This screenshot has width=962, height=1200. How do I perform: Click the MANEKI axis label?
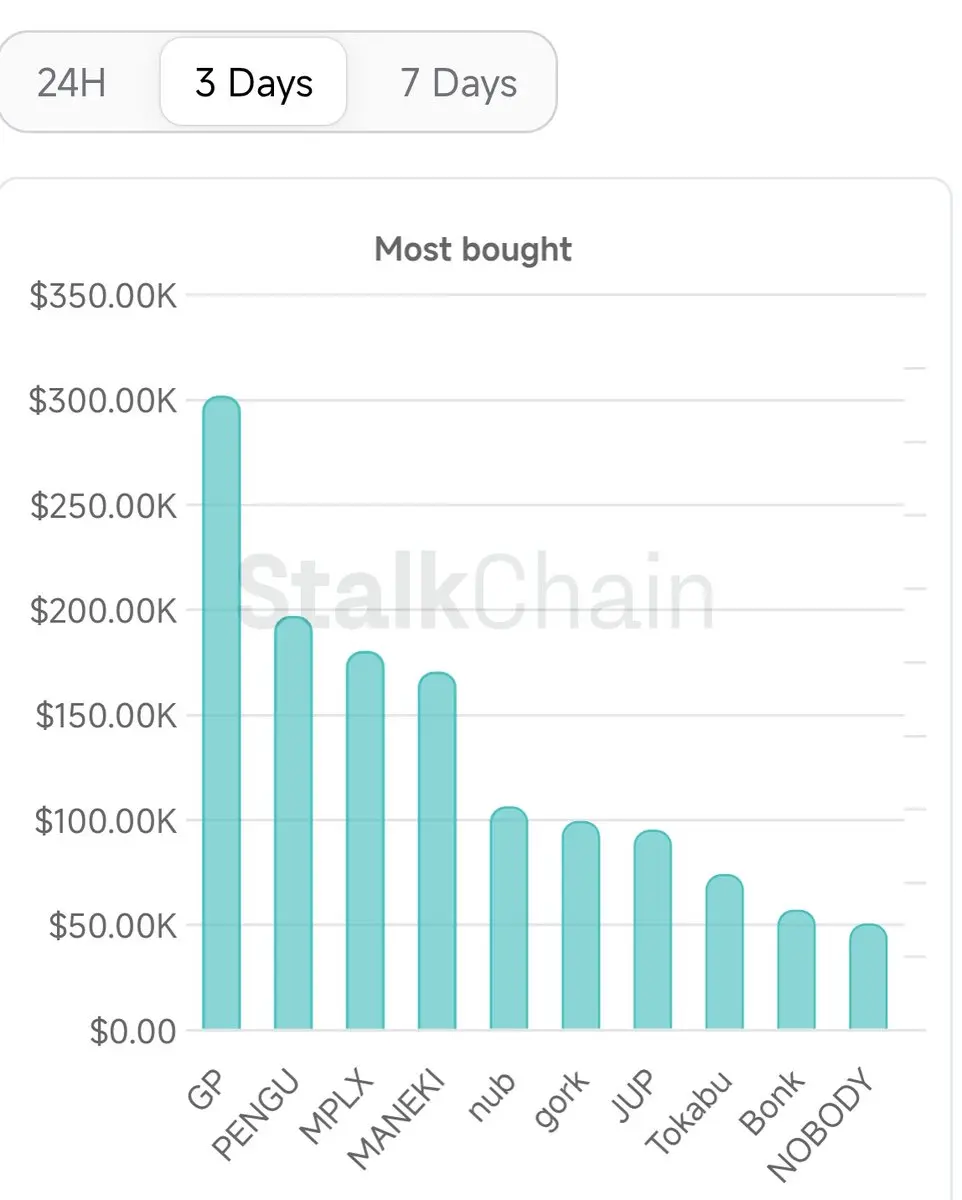click(397, 1121)
